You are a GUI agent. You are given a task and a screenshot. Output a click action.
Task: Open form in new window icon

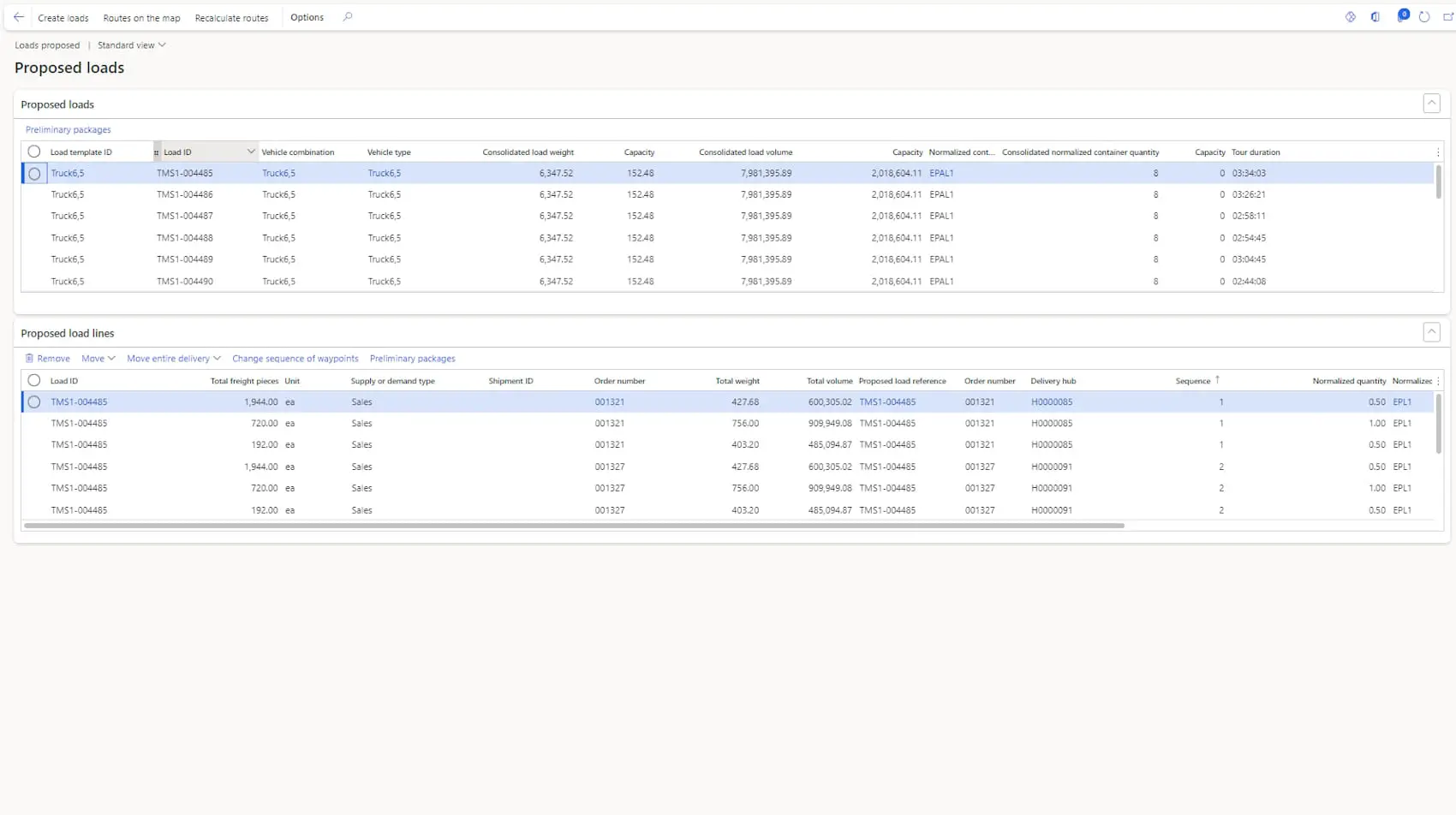click(x=1447, y=17)
